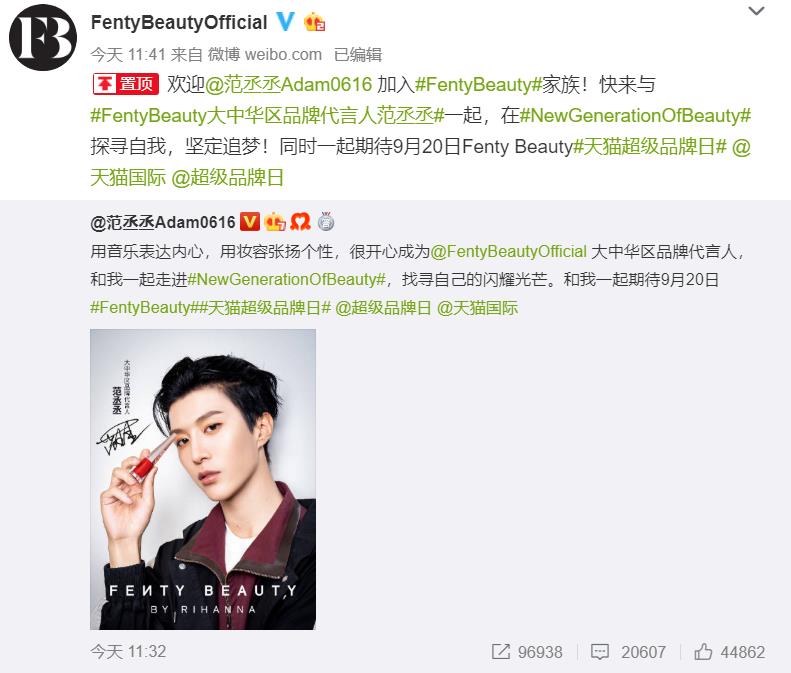791x673 pixels.
Task: Open the FentyBeauty FB profile avatar
Action: point(43,37)
